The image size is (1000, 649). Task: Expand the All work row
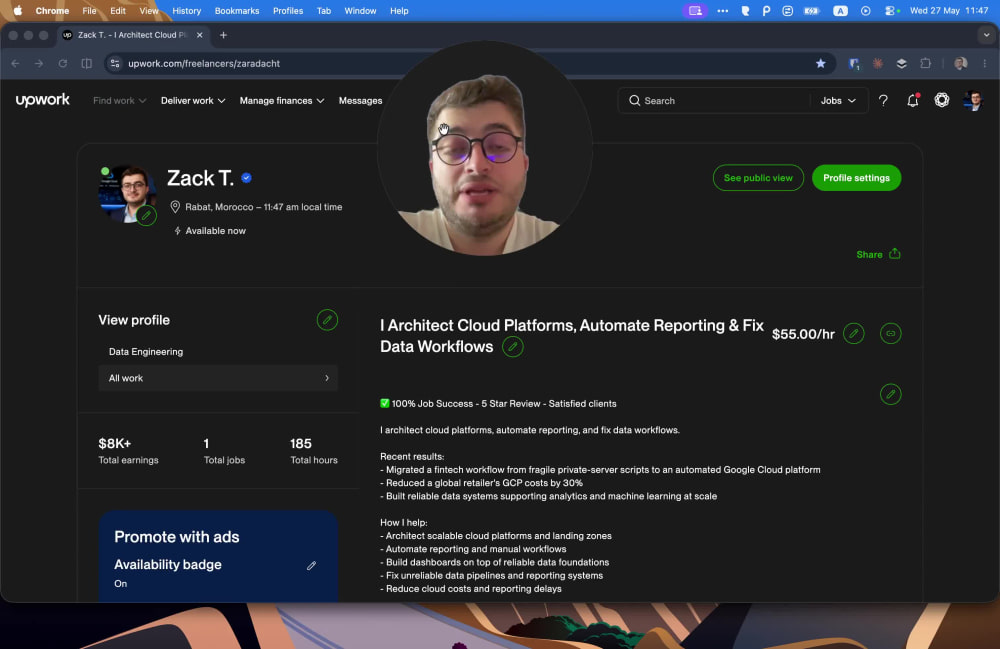click(218, 378)
